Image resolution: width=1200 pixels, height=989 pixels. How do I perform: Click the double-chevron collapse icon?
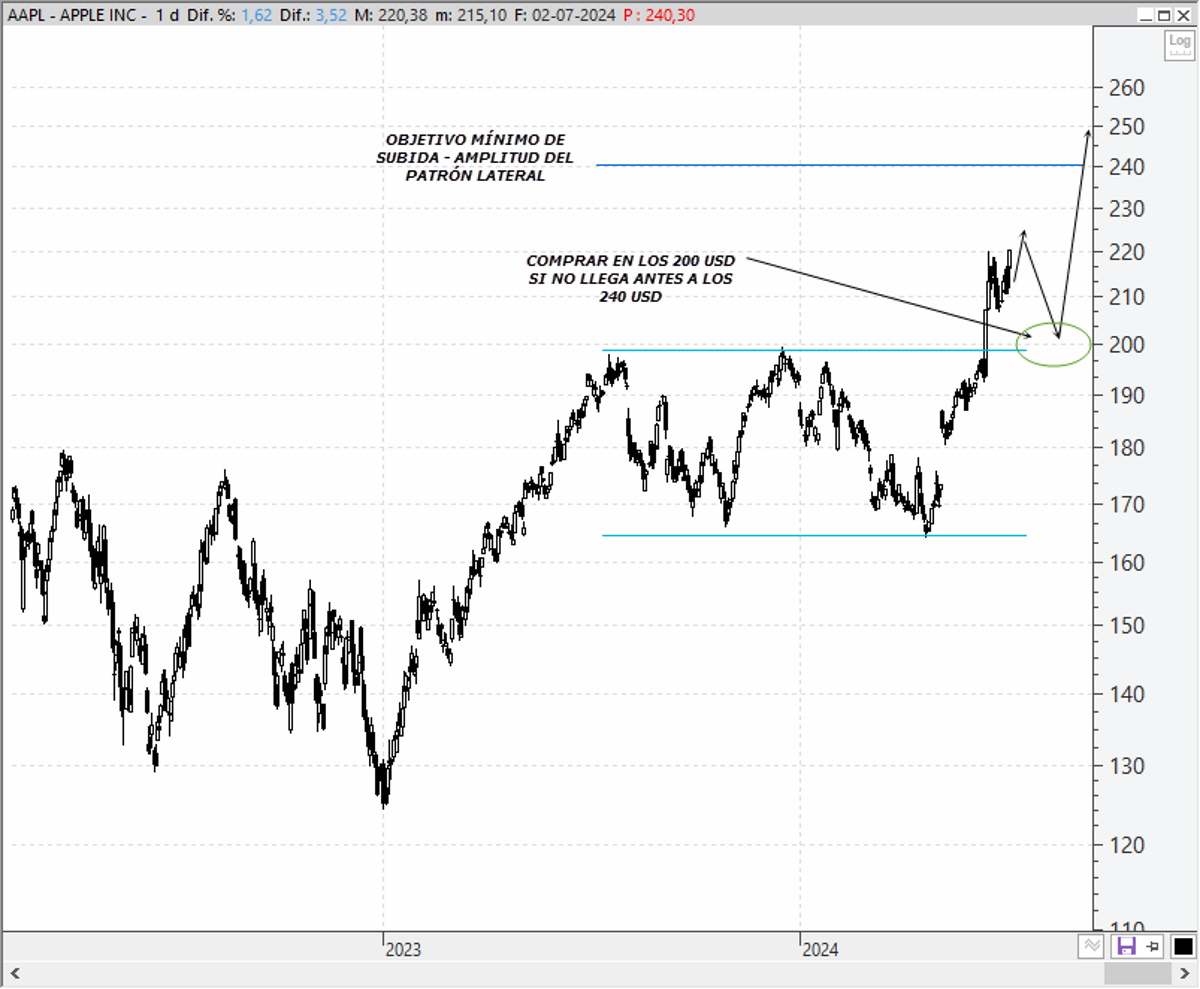[x=1093, y=946]
